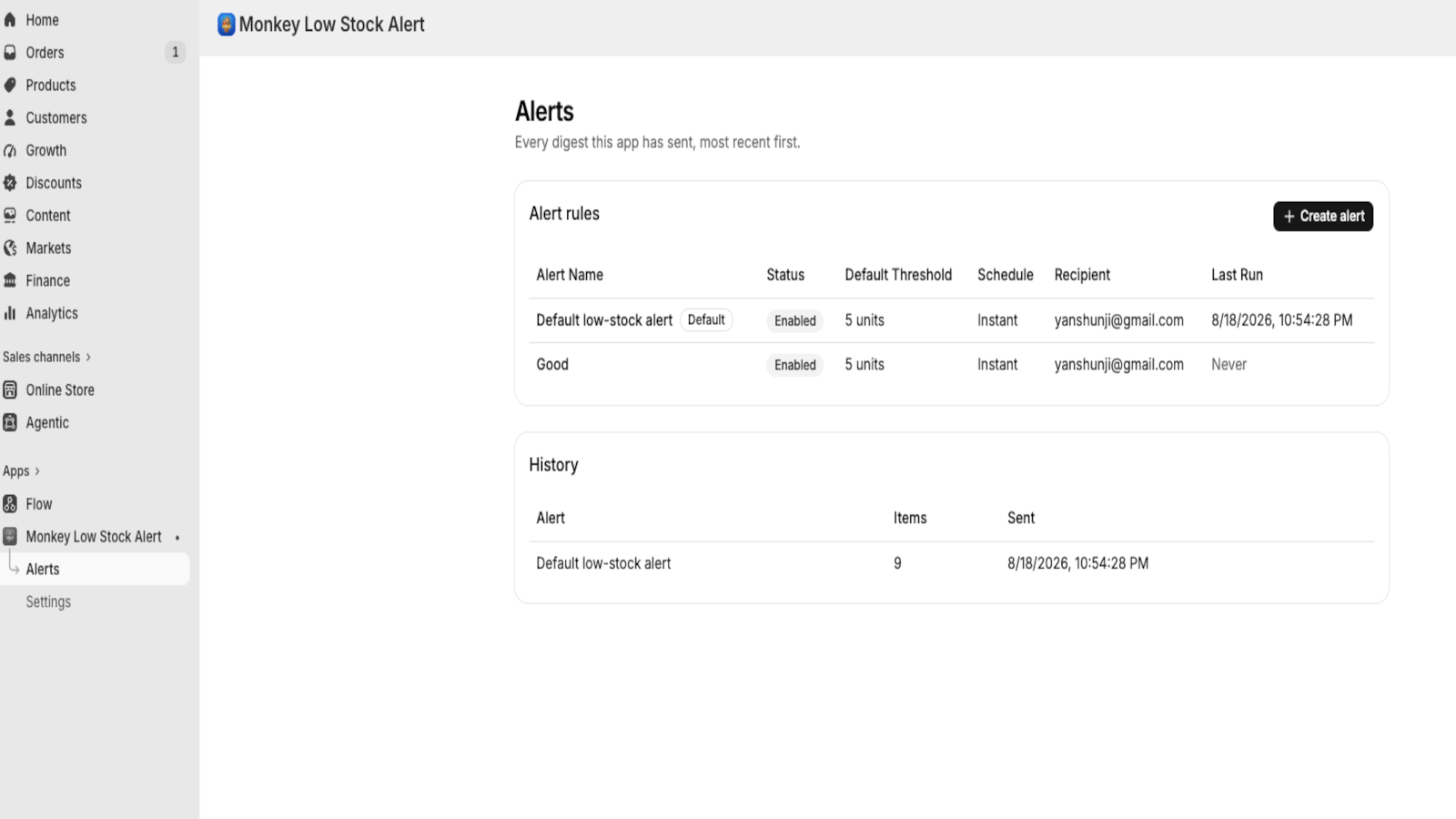Click the Growth gauge icon
This screenshot has width=1456, height=819.
[10, 151]
